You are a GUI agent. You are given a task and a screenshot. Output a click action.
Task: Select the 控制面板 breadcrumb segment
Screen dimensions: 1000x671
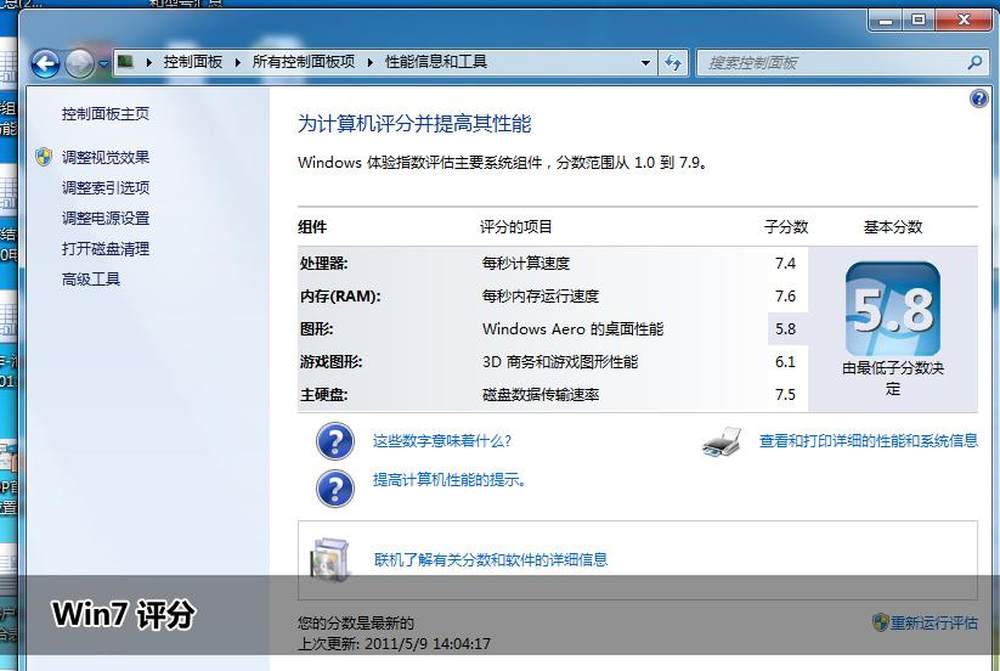point(193,62)
